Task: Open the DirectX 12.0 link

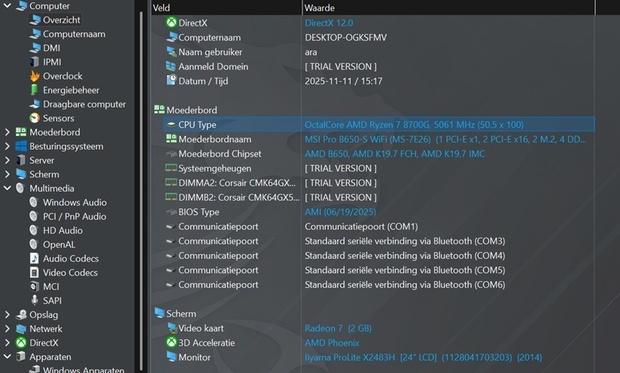Action: point(329,23)
